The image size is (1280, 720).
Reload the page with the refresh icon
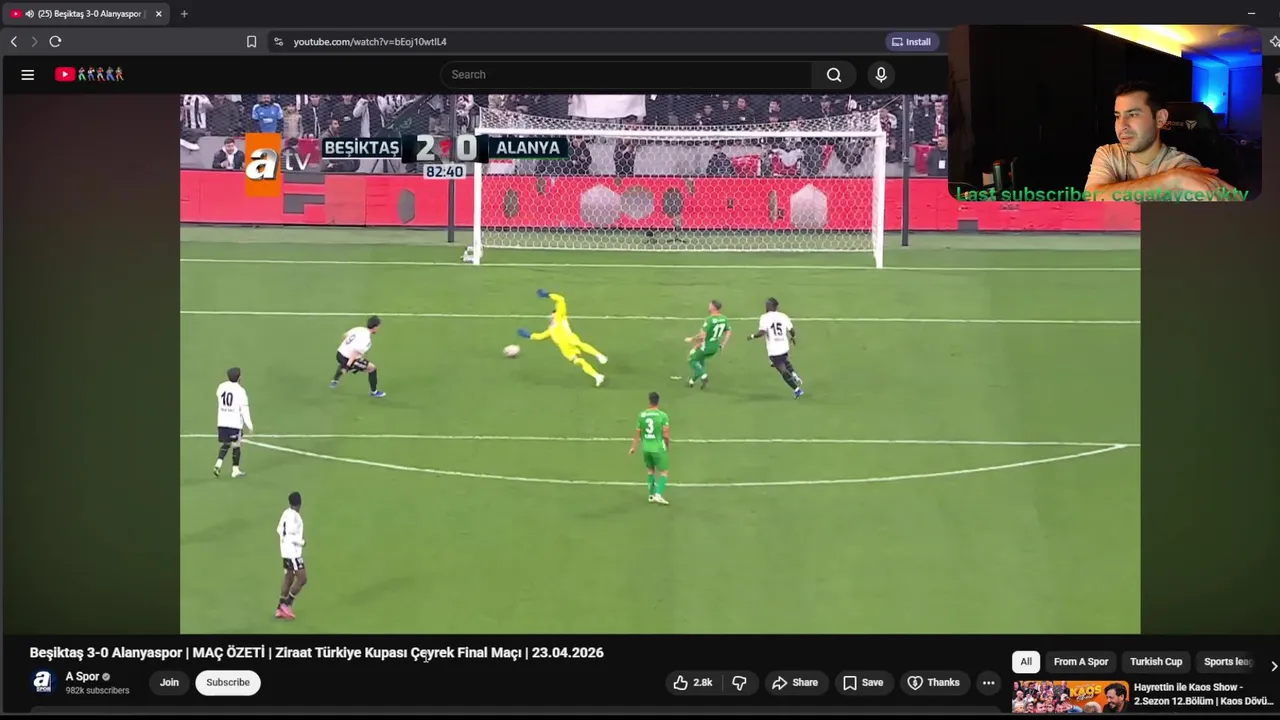click(x=55, y=42)
